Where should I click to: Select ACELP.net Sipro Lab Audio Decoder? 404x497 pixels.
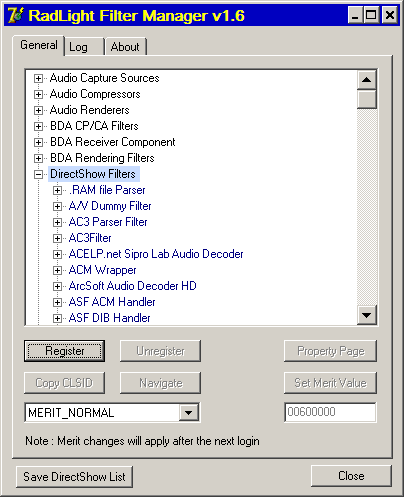[x=156, y=254]
